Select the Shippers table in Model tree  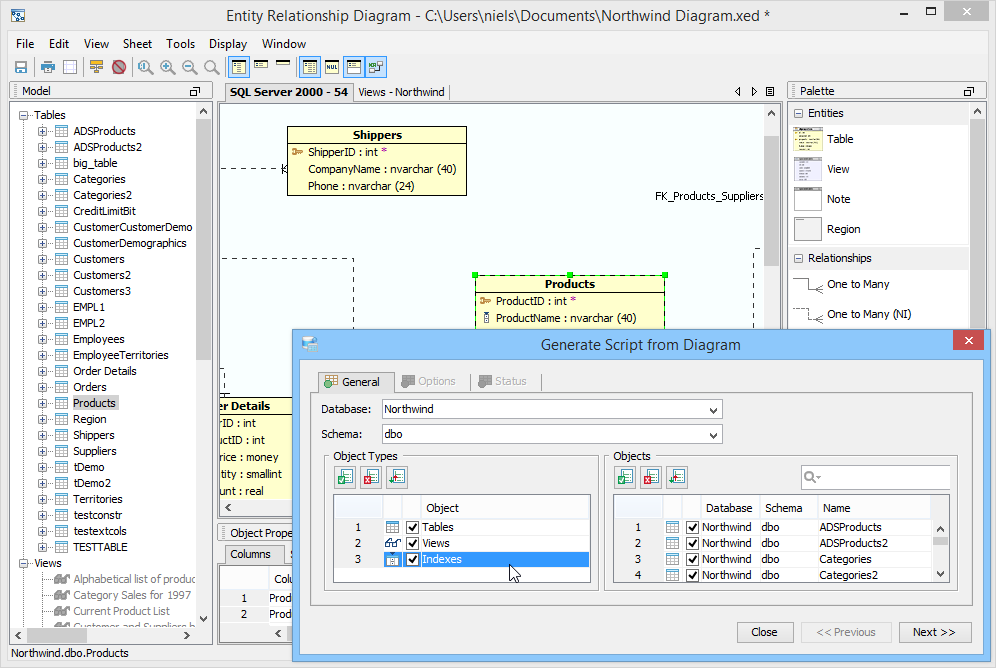[x=93, y=435]
